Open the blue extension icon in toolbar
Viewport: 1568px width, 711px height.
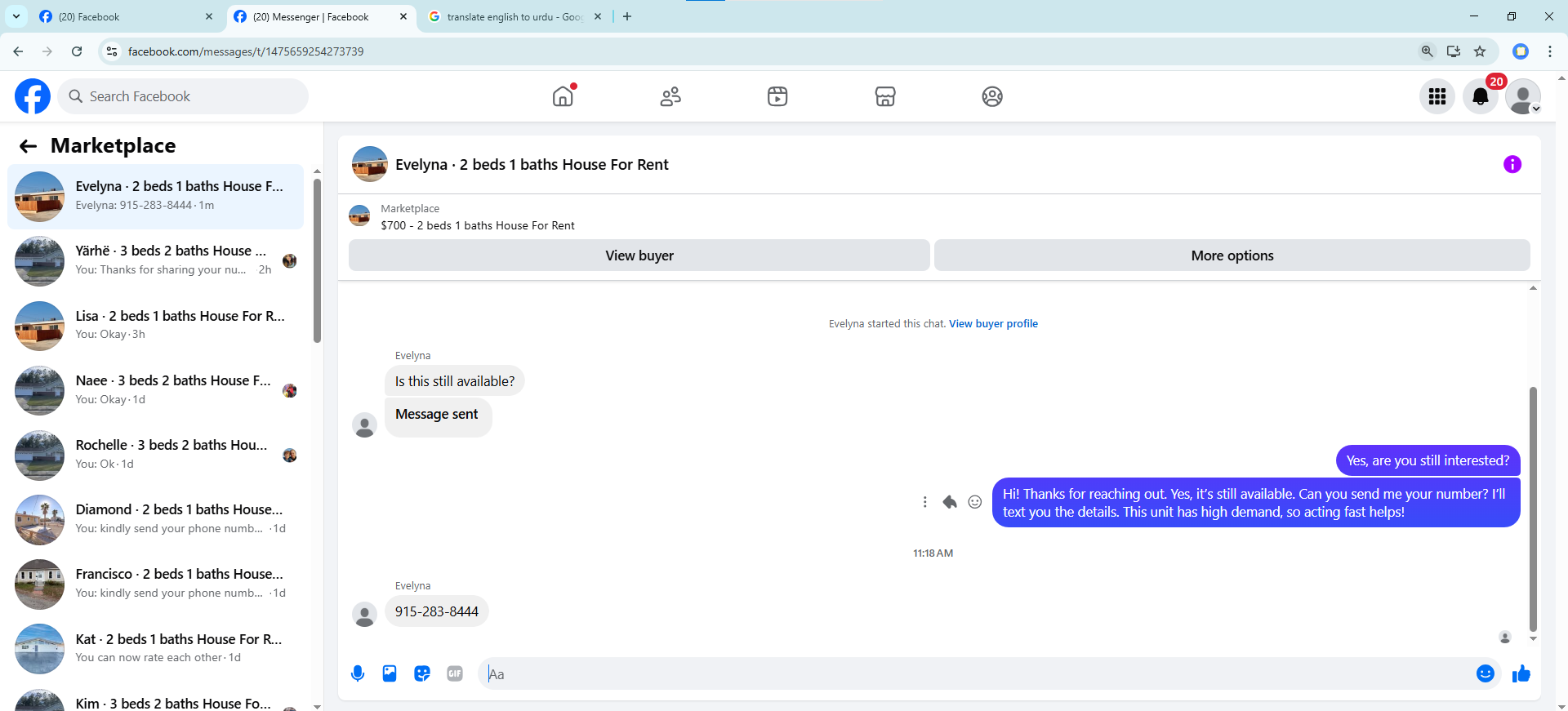click(x=1521, y=51)
